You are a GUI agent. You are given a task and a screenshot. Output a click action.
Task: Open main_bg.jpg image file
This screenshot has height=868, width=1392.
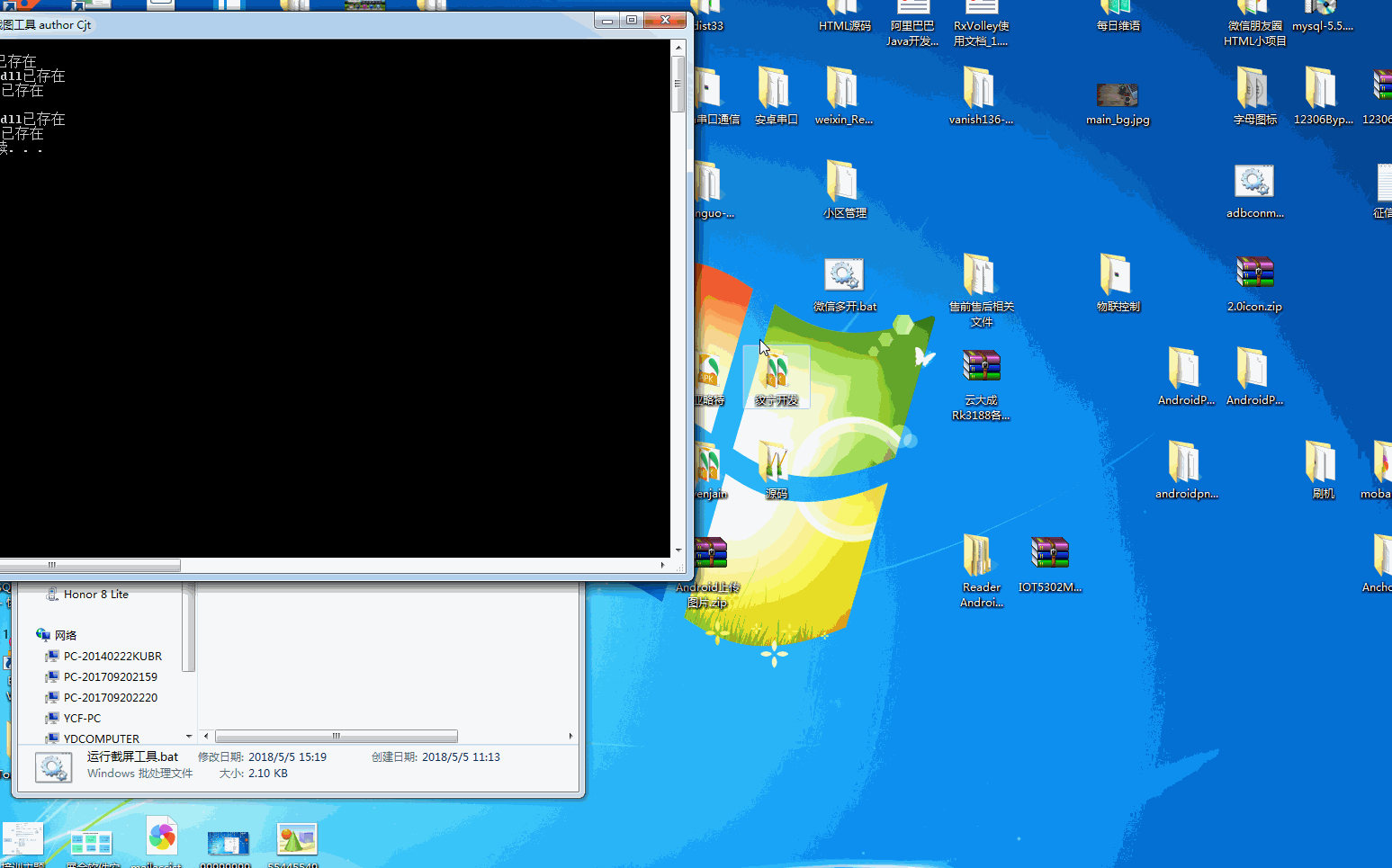click(x=1117, y=101)
